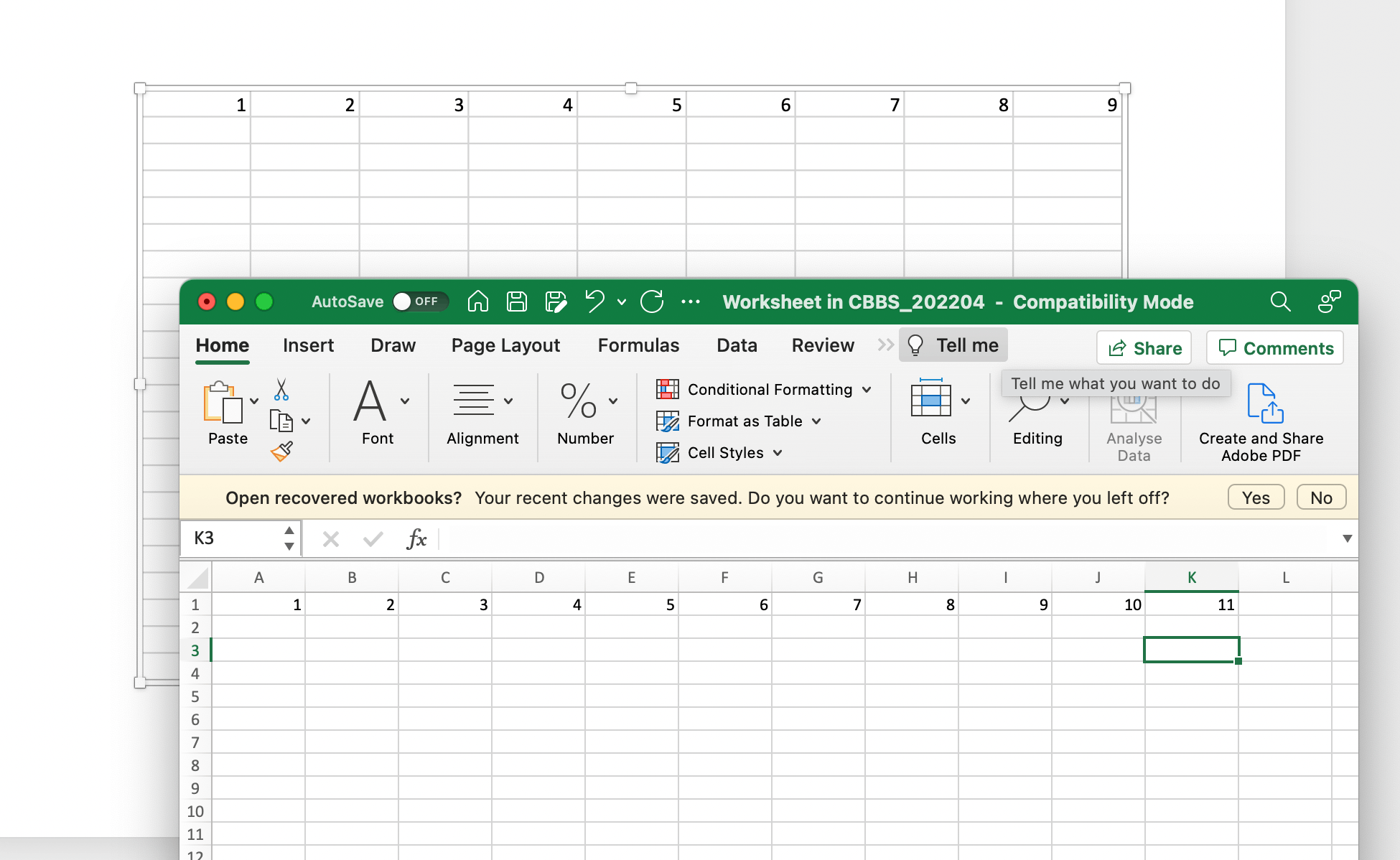This screenshot has width=1400, height=860.
Task: Click Yes to open recovered workbooks
Action: [x=1256, y=497]
